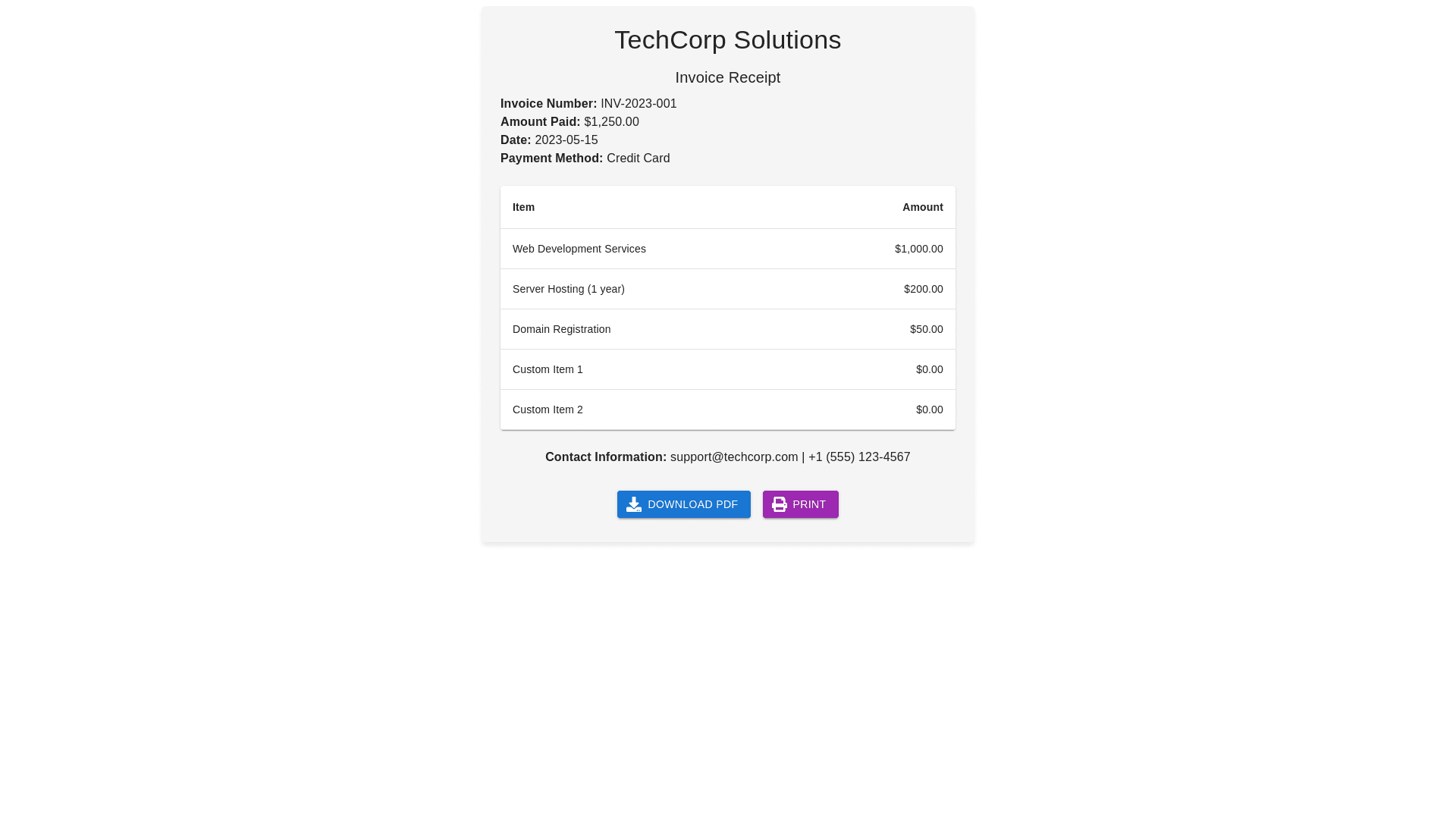Screen dimensions: 1456x819
Task: Click the Amount column header
Action: click(922, 207)
